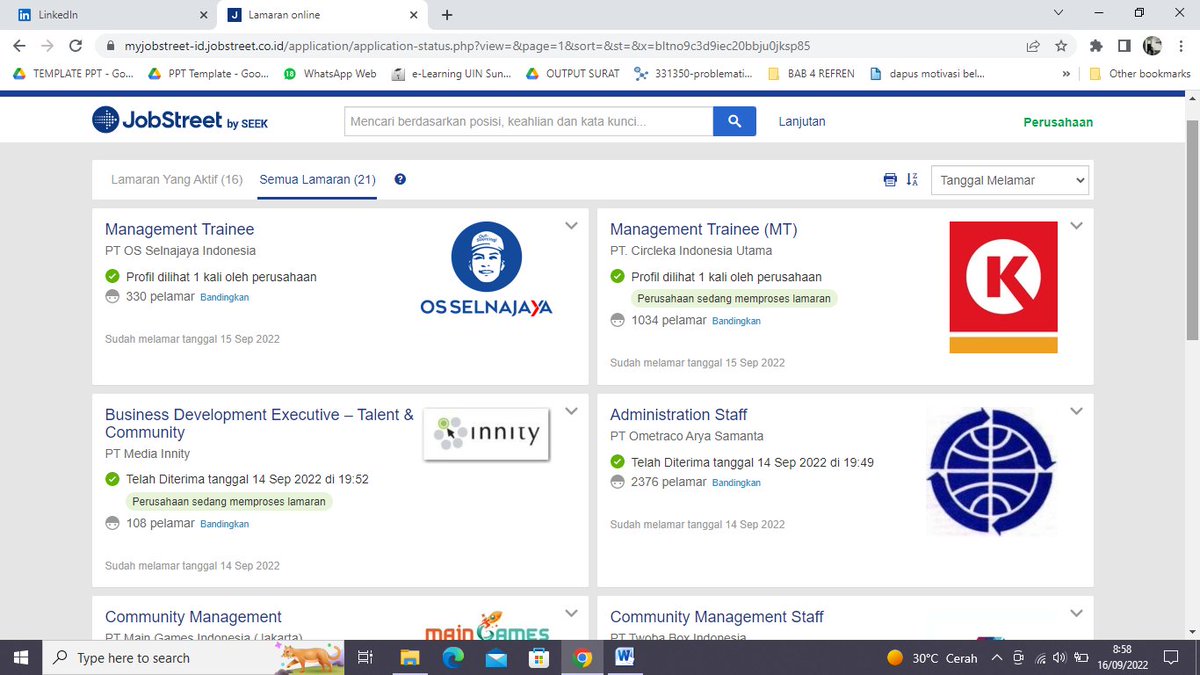Image resolution: width=1200 pixels, height=675 pixels.
Task: Open Task View on the taskbar
Action: coord(365,657)
